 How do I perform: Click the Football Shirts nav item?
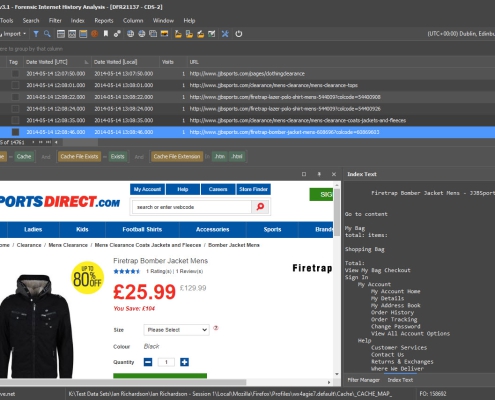[142, 229]
